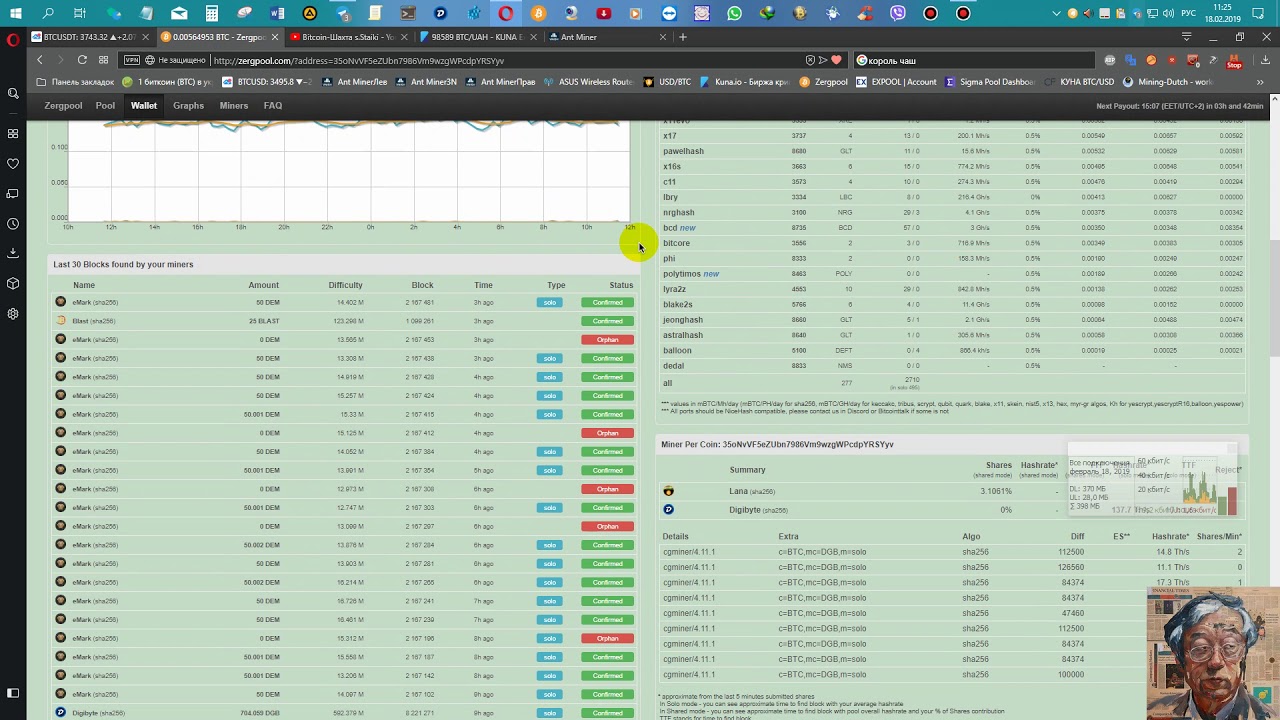
Task: Open the Pool menu item
Action: click(x=105, y=105)
